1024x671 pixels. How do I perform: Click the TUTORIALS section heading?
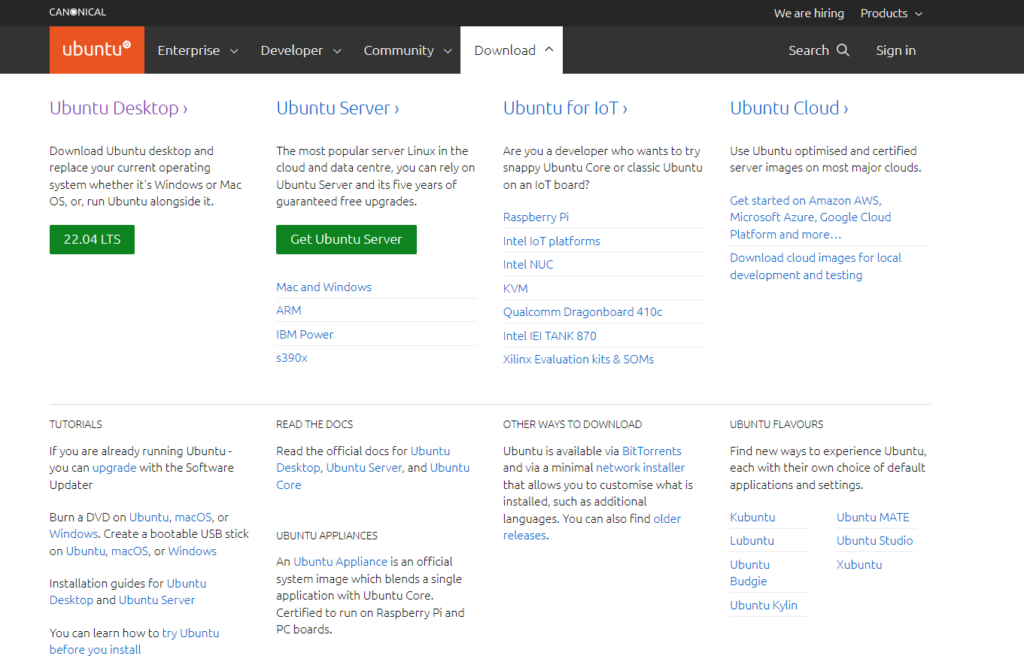pos(76,424)
